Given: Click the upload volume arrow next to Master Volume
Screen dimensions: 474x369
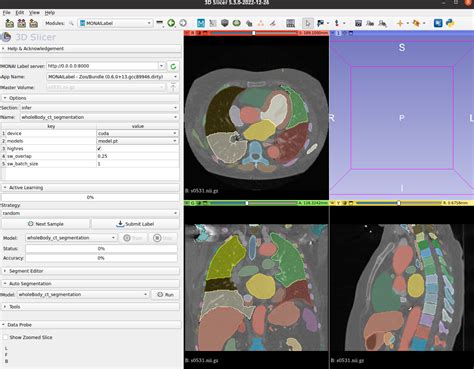Looking at the screenshot, I should (173, 87).
